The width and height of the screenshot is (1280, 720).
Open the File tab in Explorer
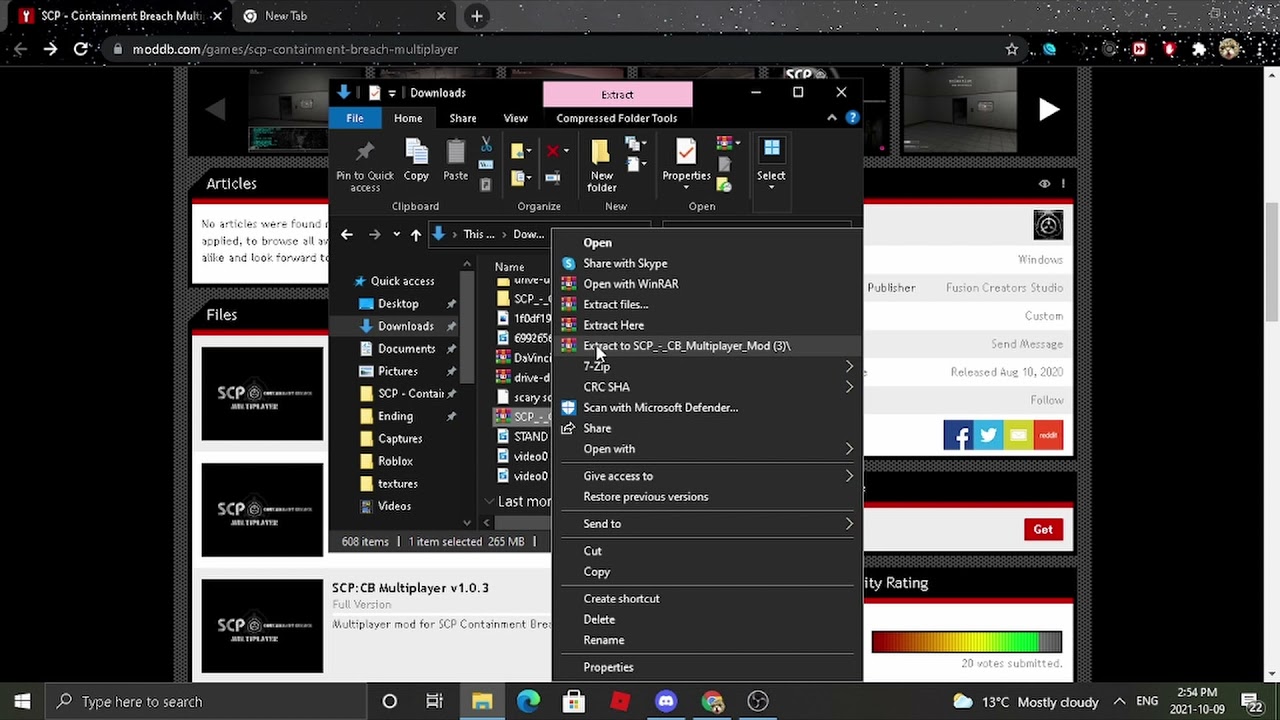coord(355,118)
